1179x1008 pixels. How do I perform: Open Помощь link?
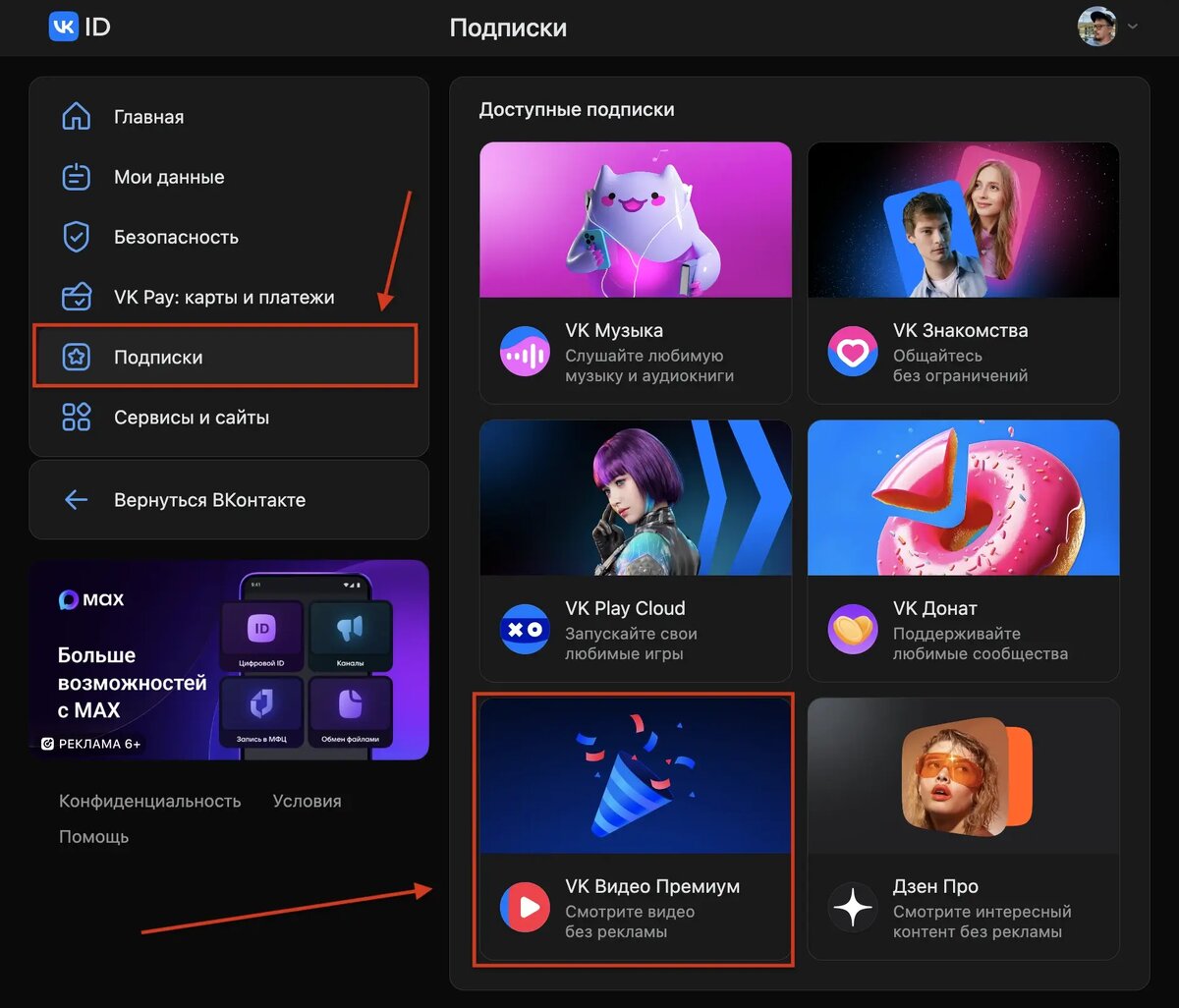[x=93, y=837]
